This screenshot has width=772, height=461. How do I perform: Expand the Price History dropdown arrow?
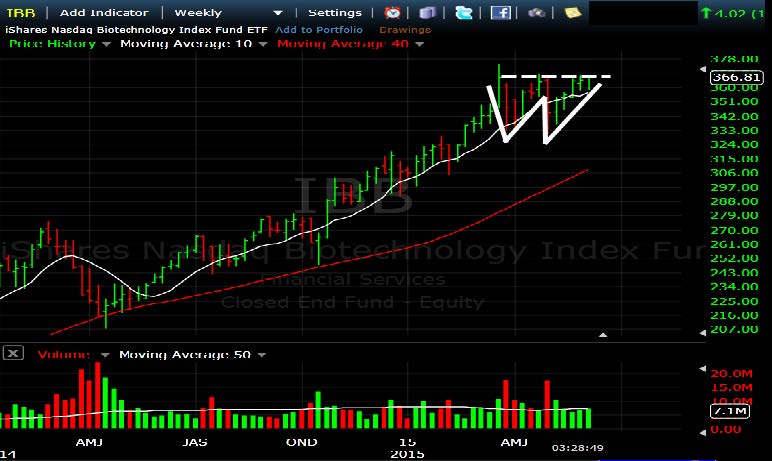106,44
